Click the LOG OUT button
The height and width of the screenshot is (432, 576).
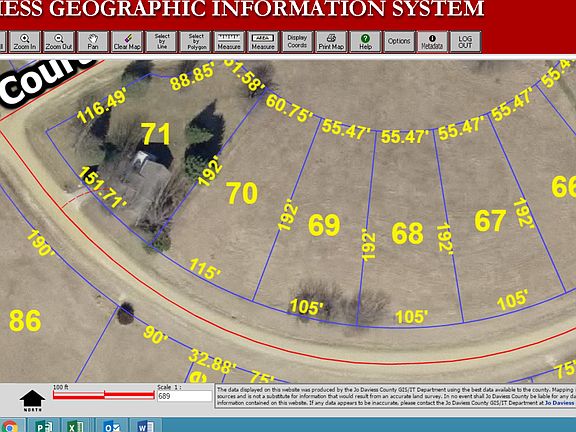[465, 42]
